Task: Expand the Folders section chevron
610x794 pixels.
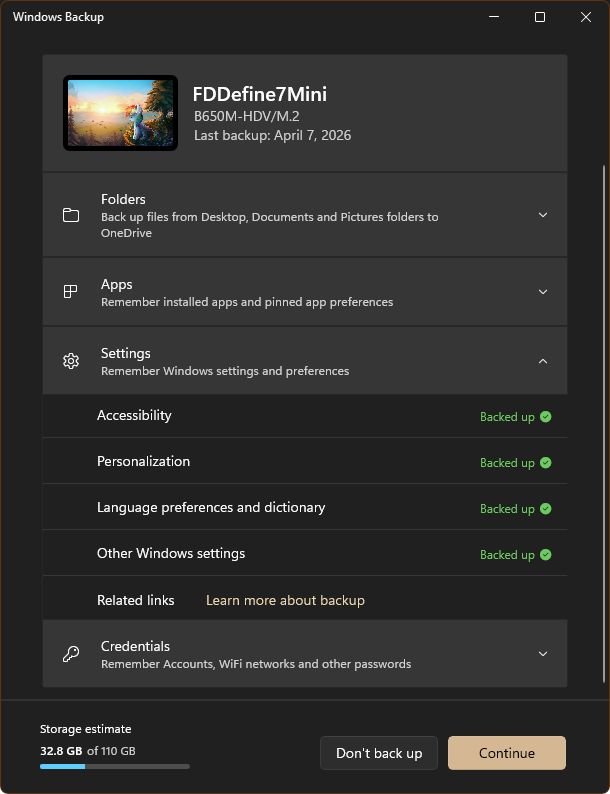Action: pos(543,215)
